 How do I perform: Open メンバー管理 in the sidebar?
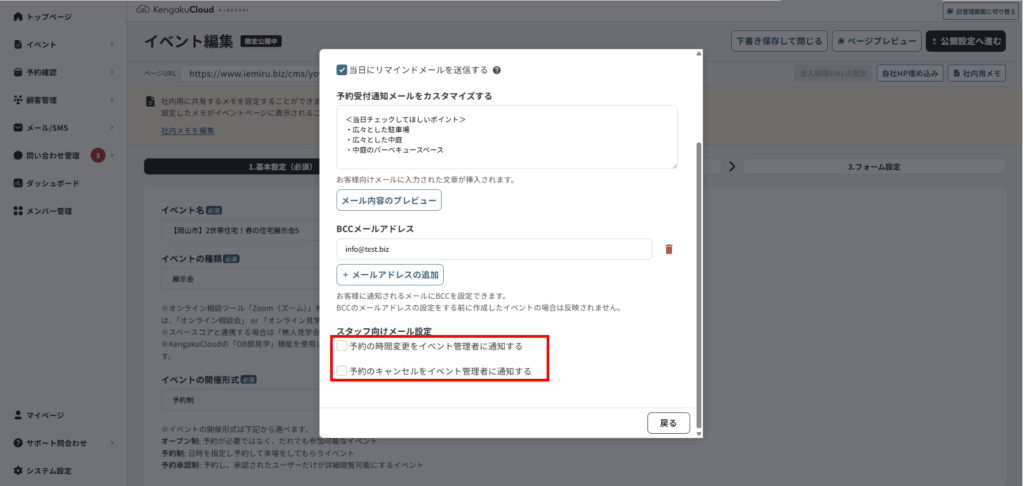coord(49,211)
